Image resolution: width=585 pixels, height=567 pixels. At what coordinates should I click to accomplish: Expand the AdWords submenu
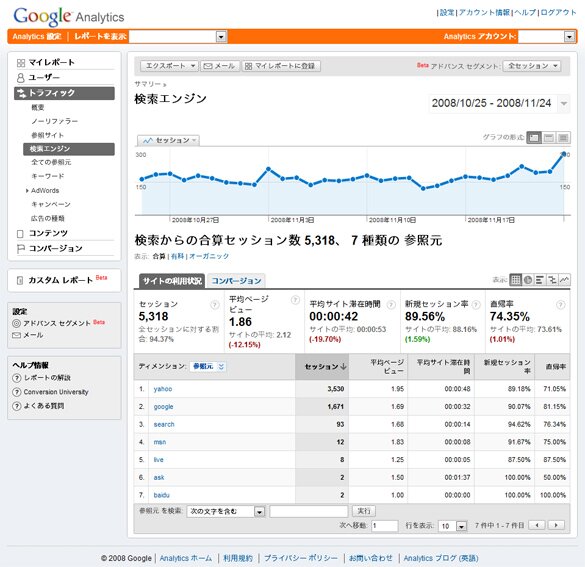tap(27, 191)
